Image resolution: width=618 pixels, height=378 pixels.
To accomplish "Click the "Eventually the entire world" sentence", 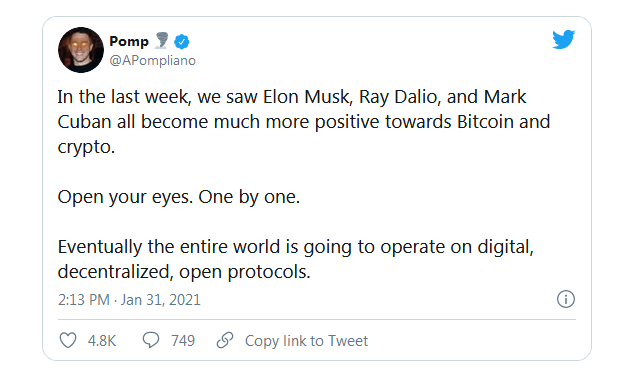I will pos(296,259).
